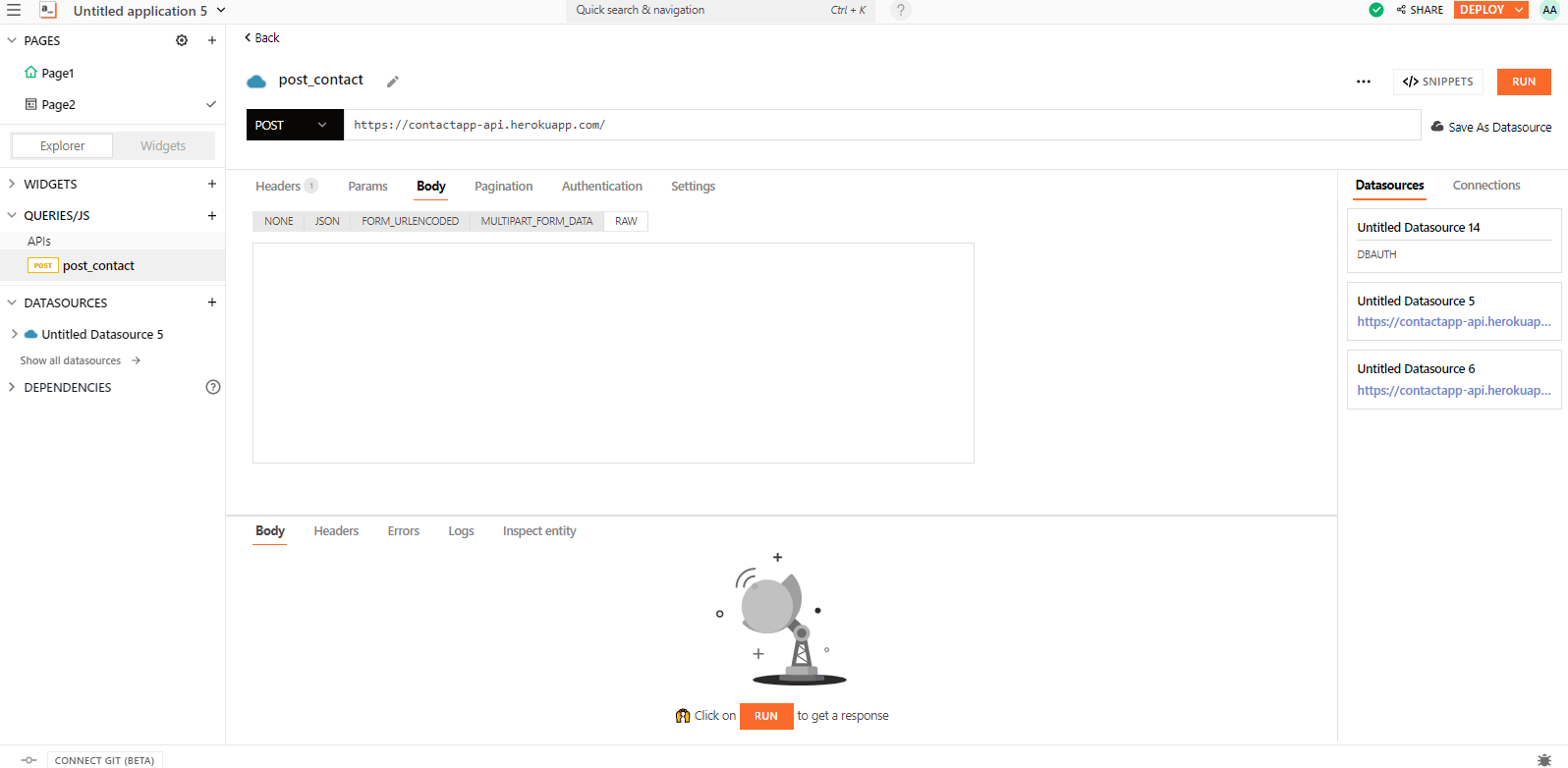Click the dependencies help icon
The image size is (1568, 768).
212,387
